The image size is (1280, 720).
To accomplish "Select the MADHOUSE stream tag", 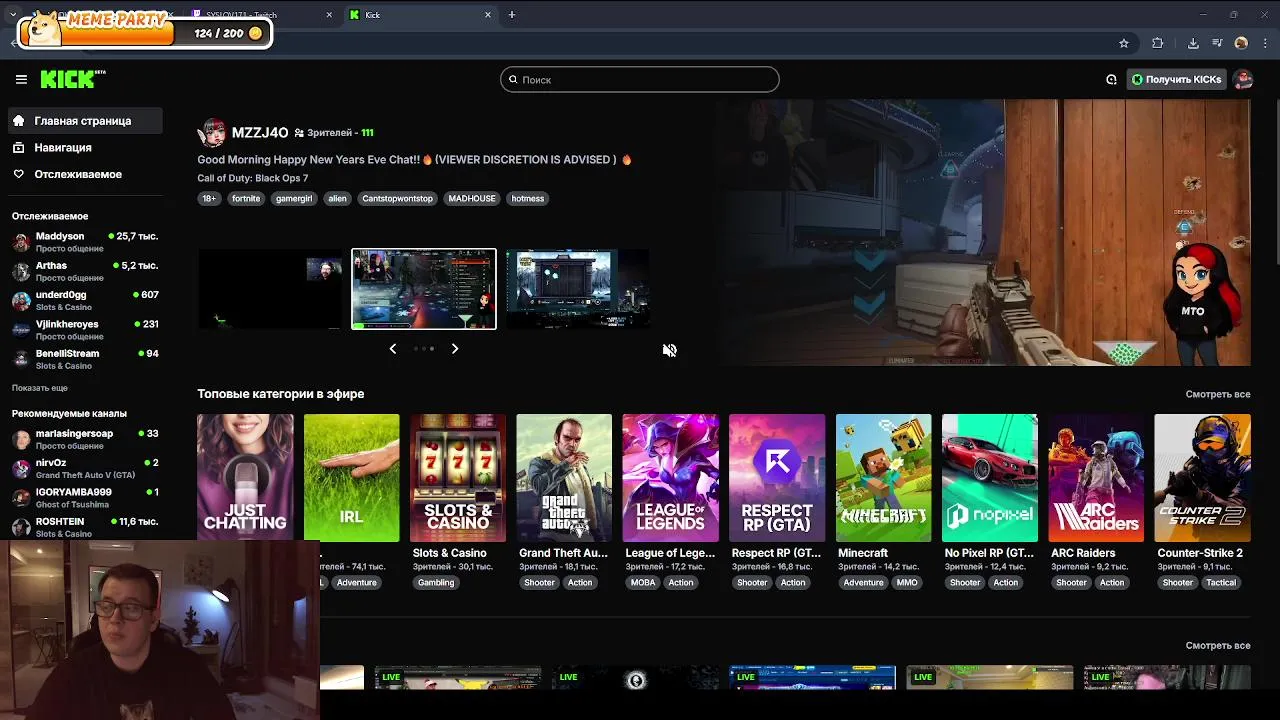I will [x=472, y=198].
